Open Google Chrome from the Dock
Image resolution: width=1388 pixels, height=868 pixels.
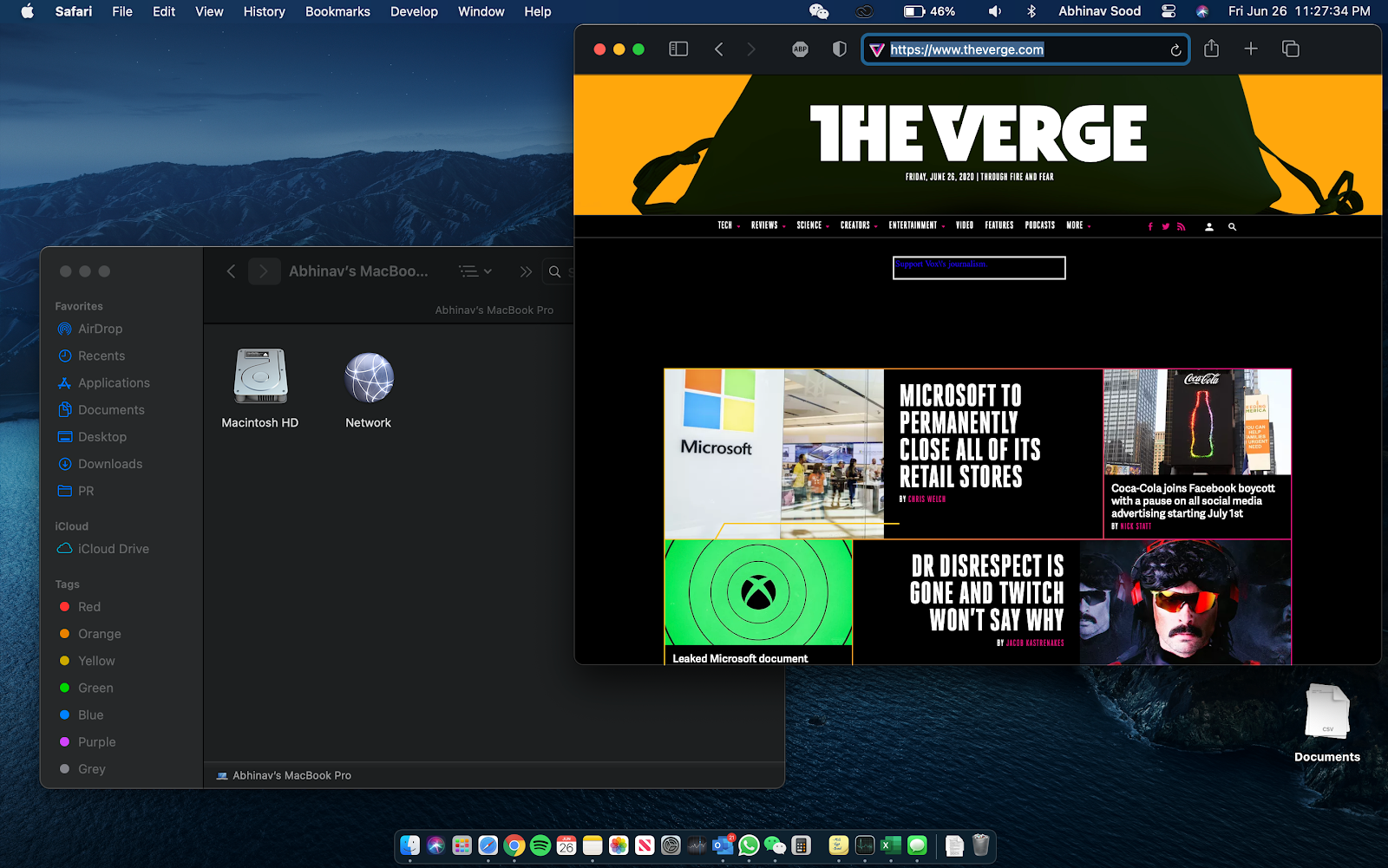click(x=514, y=845)
